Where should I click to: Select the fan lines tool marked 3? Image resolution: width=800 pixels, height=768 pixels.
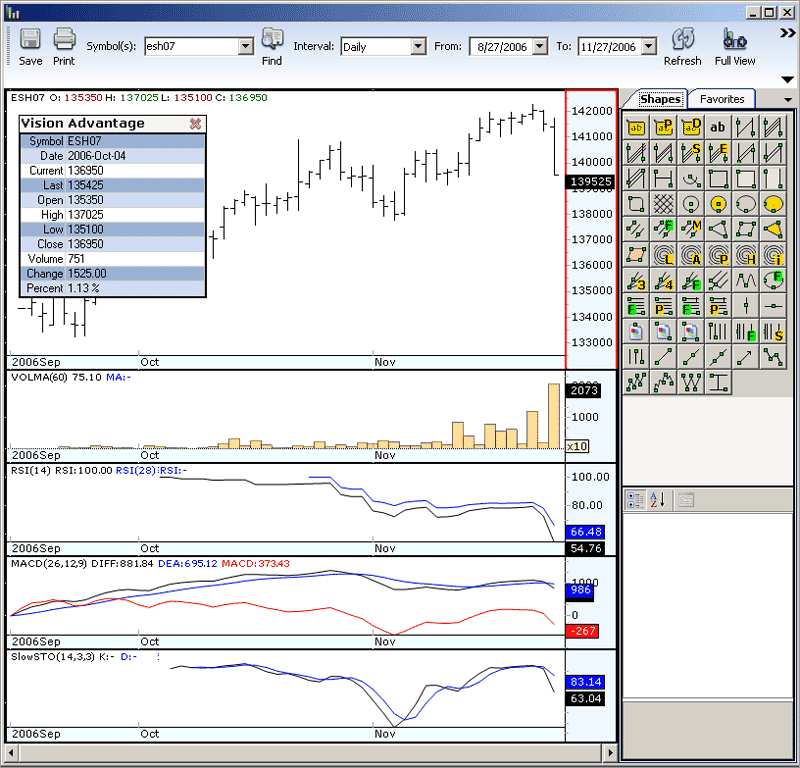[636, 281]
